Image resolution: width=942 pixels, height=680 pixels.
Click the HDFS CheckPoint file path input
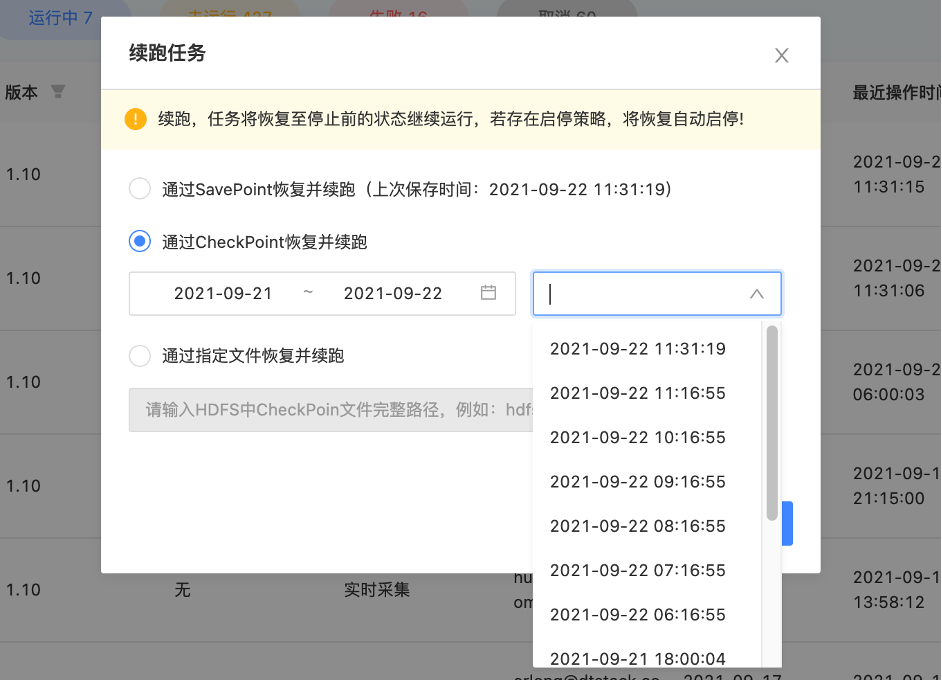click(x=331, y=410)
